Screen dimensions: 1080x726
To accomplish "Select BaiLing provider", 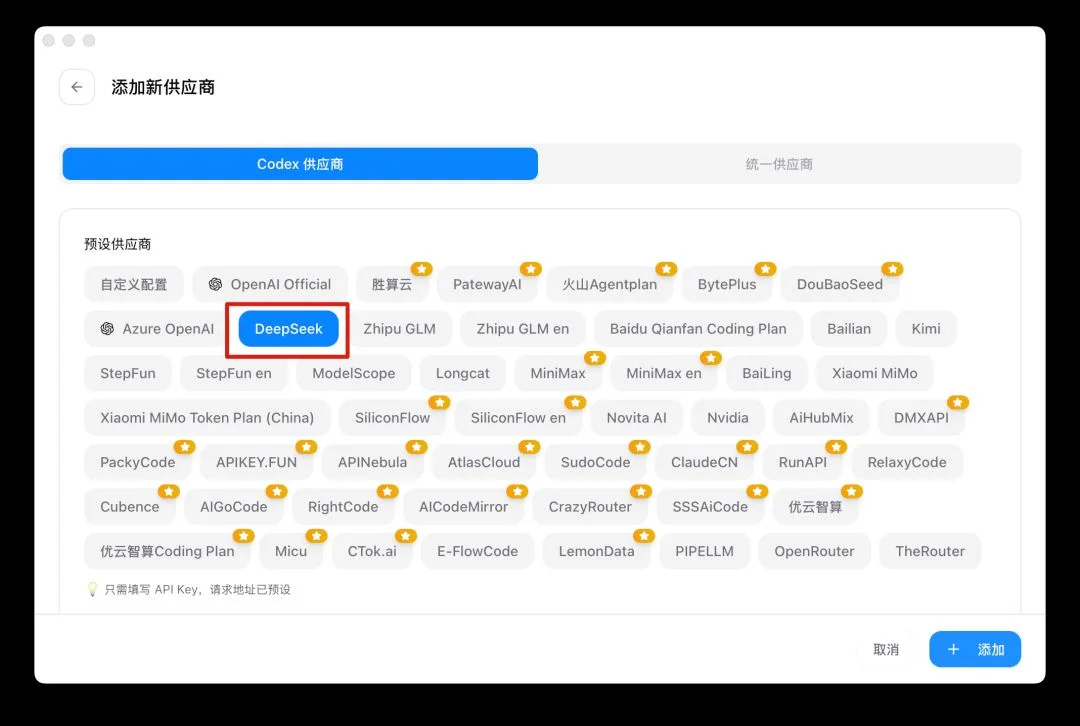I will tap(767, 373).
